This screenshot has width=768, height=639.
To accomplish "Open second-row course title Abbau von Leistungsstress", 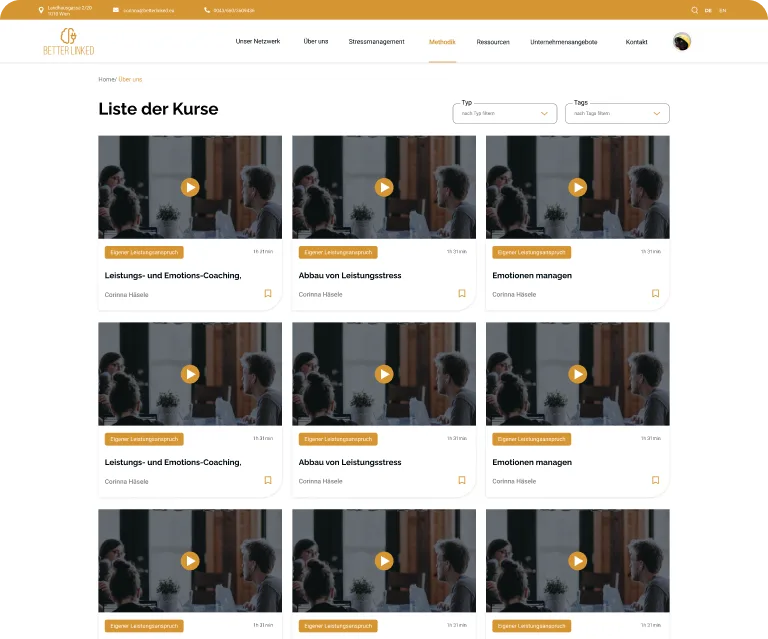I will (x=350, y=462).
